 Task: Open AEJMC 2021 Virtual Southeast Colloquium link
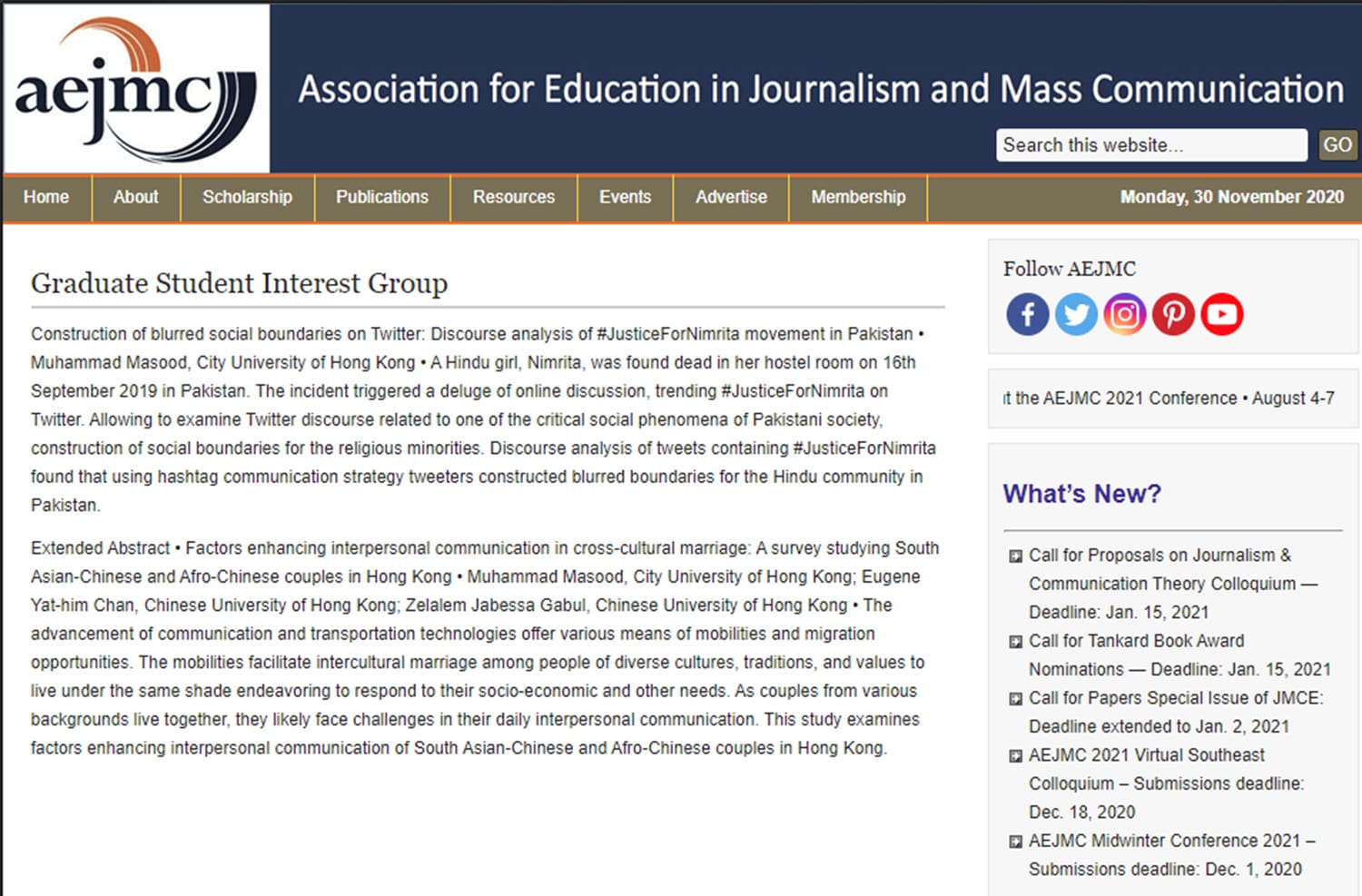click(1166, 783)
